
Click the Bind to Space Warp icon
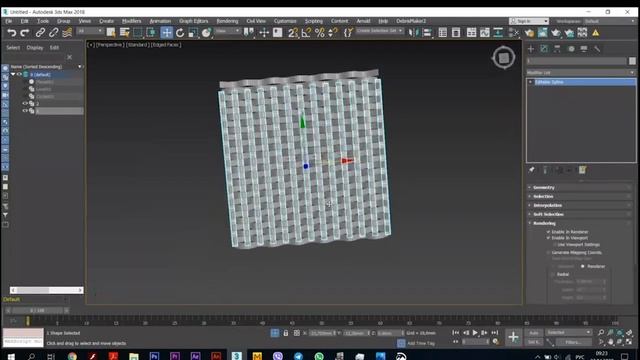(67, 33)
